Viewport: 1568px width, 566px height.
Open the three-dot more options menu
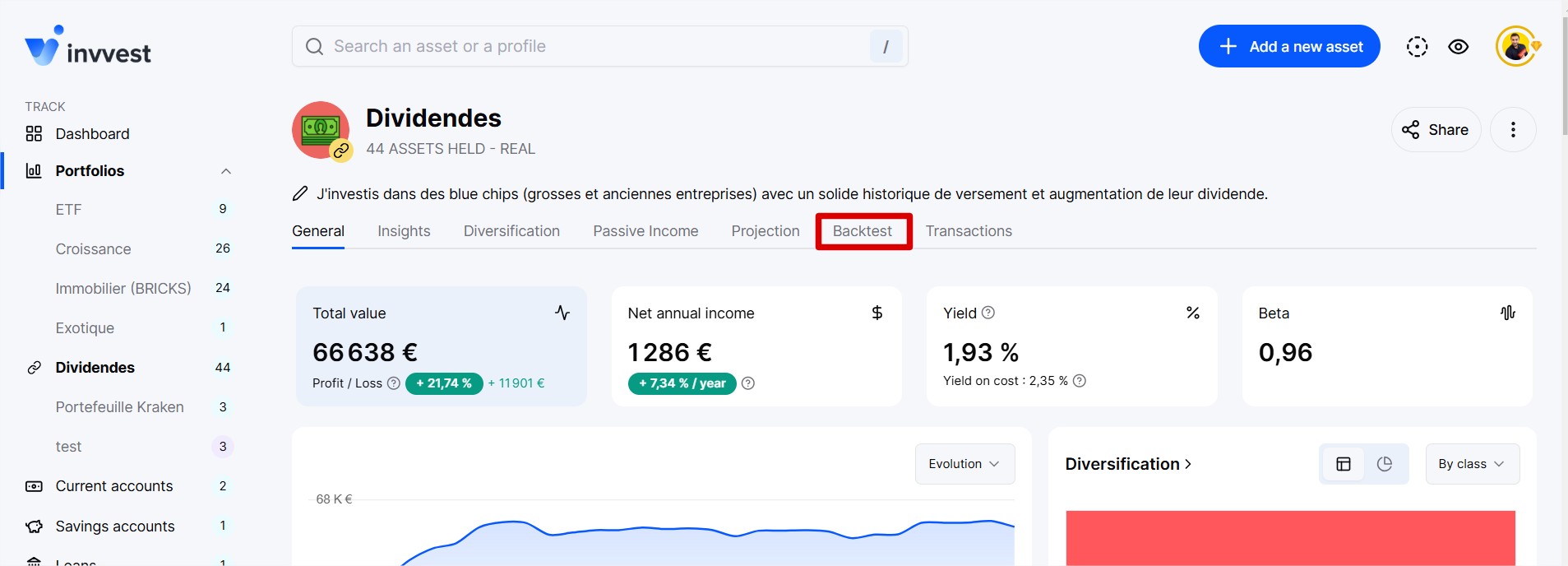coord(1513,129)
